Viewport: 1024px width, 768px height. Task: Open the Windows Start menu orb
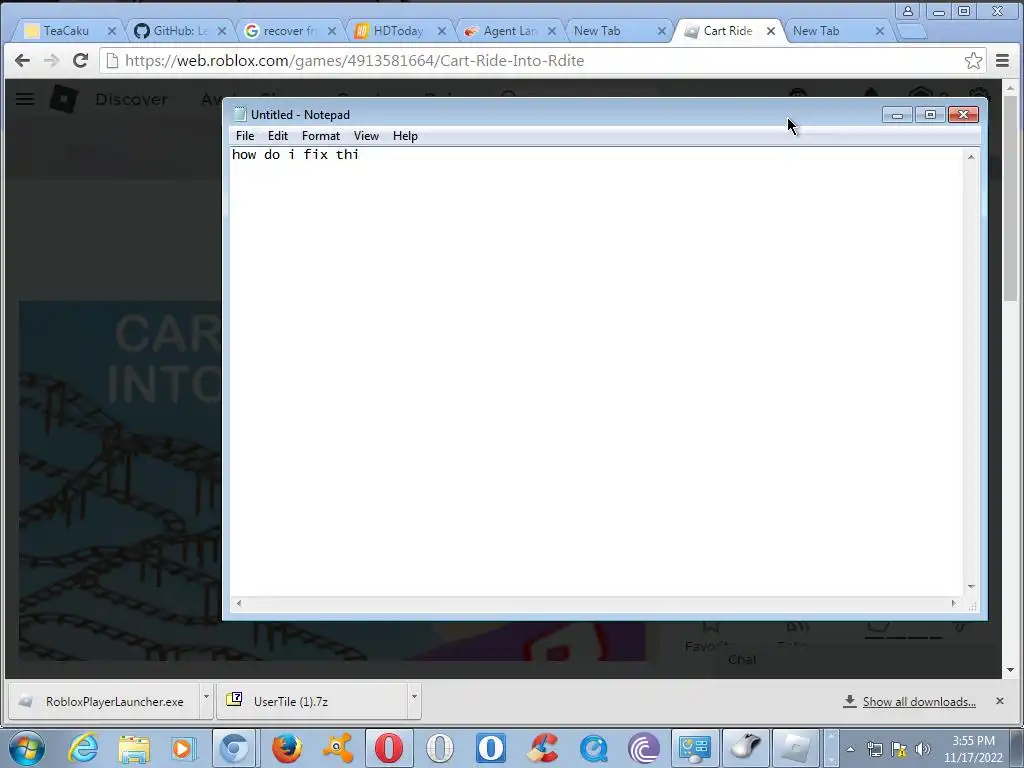click(27, 748)
